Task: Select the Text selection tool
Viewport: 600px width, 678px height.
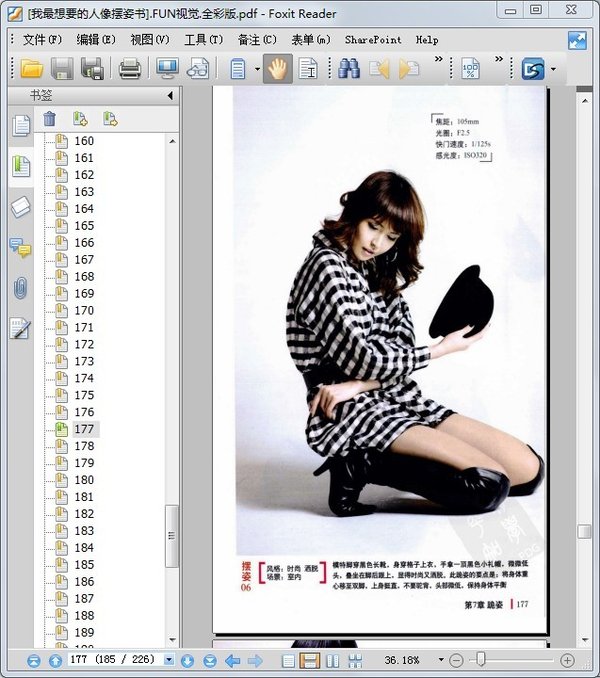Action: [x=308, y=69]
